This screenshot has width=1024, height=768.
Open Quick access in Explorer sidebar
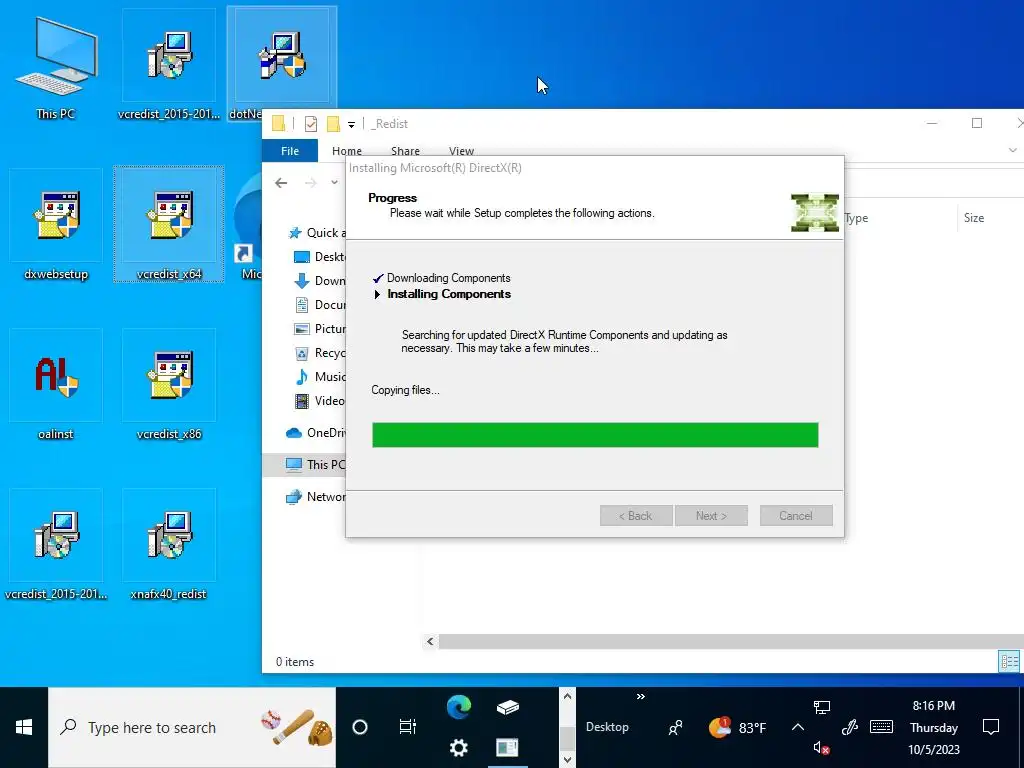click(x=317, y=233)
